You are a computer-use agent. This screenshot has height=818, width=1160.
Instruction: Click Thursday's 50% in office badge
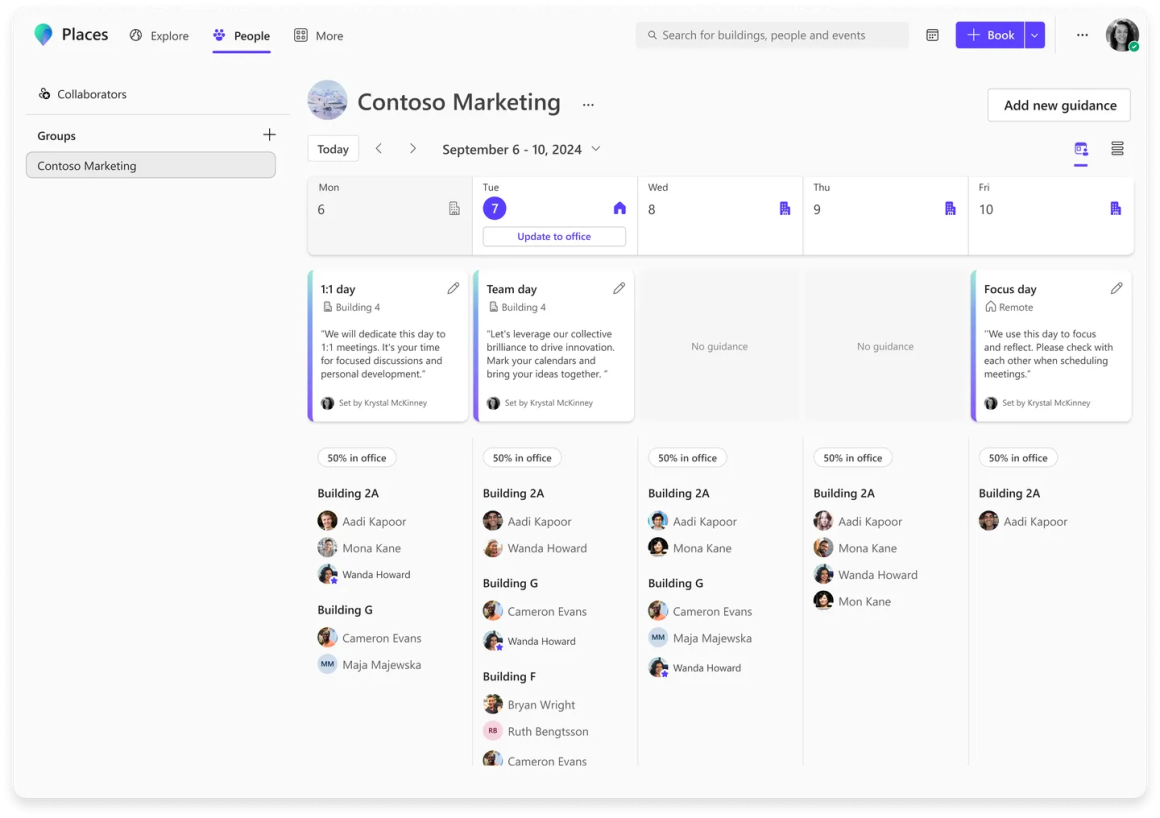[x=853, y=458]
